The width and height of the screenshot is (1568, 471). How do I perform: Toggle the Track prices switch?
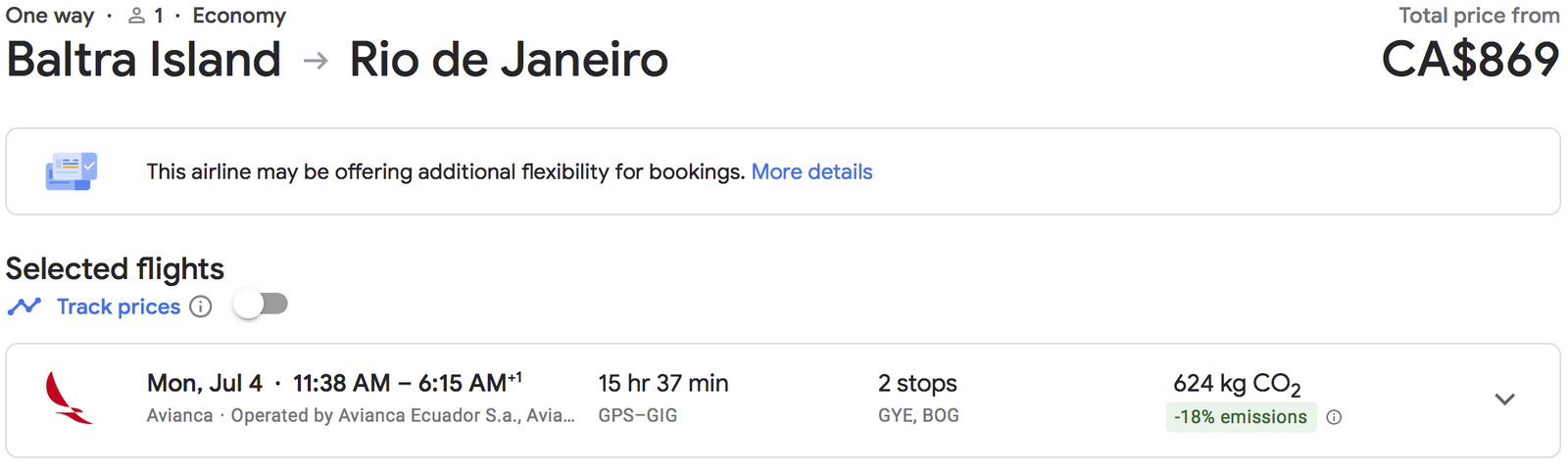[261, 305]
